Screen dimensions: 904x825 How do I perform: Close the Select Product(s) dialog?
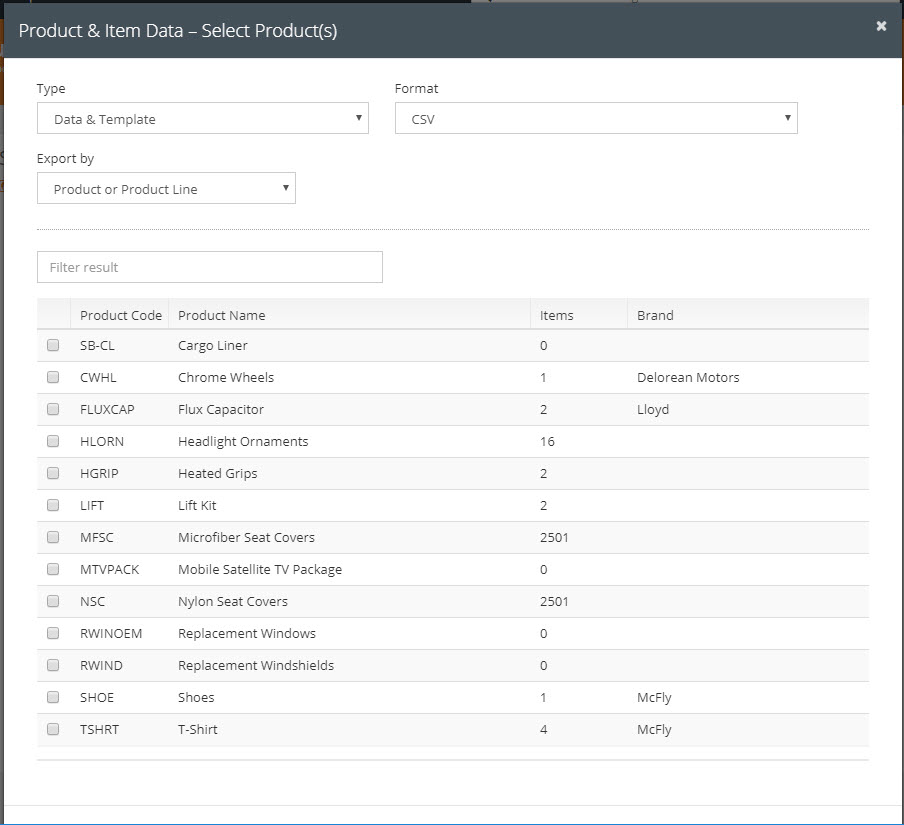click(881, 26)
